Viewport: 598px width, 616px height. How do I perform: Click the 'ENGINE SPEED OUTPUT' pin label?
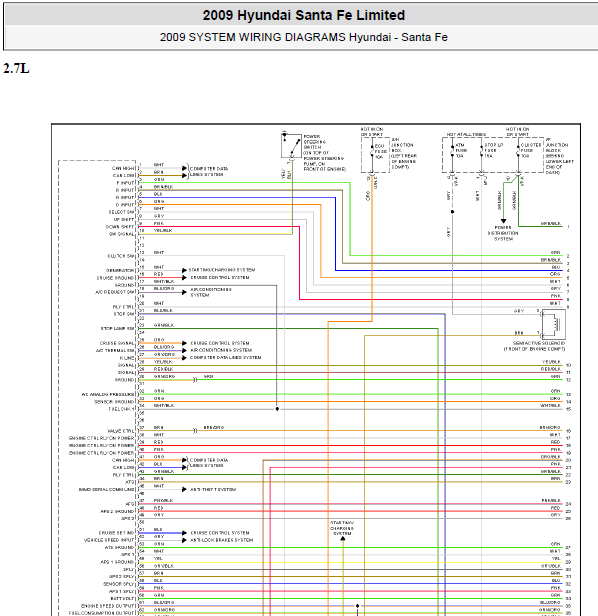(108, 606)
